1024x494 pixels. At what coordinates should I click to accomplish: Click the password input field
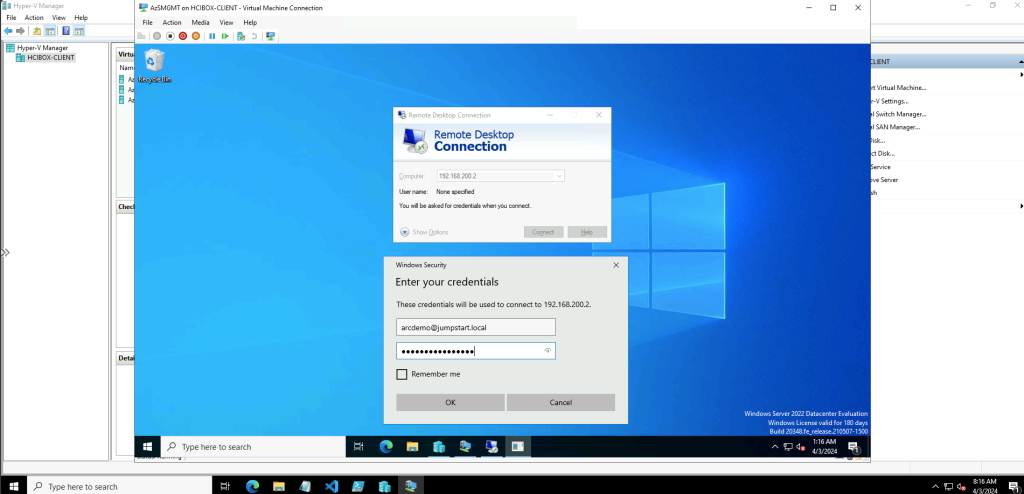tap(476, 351)
